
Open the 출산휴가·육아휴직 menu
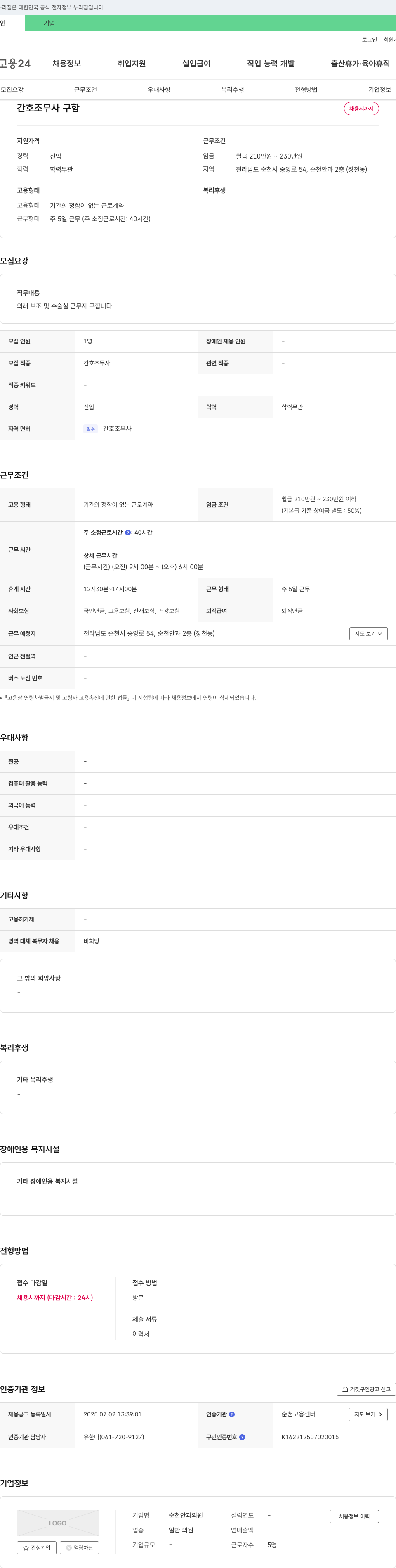pyautogui.click(x=360, y=63)
